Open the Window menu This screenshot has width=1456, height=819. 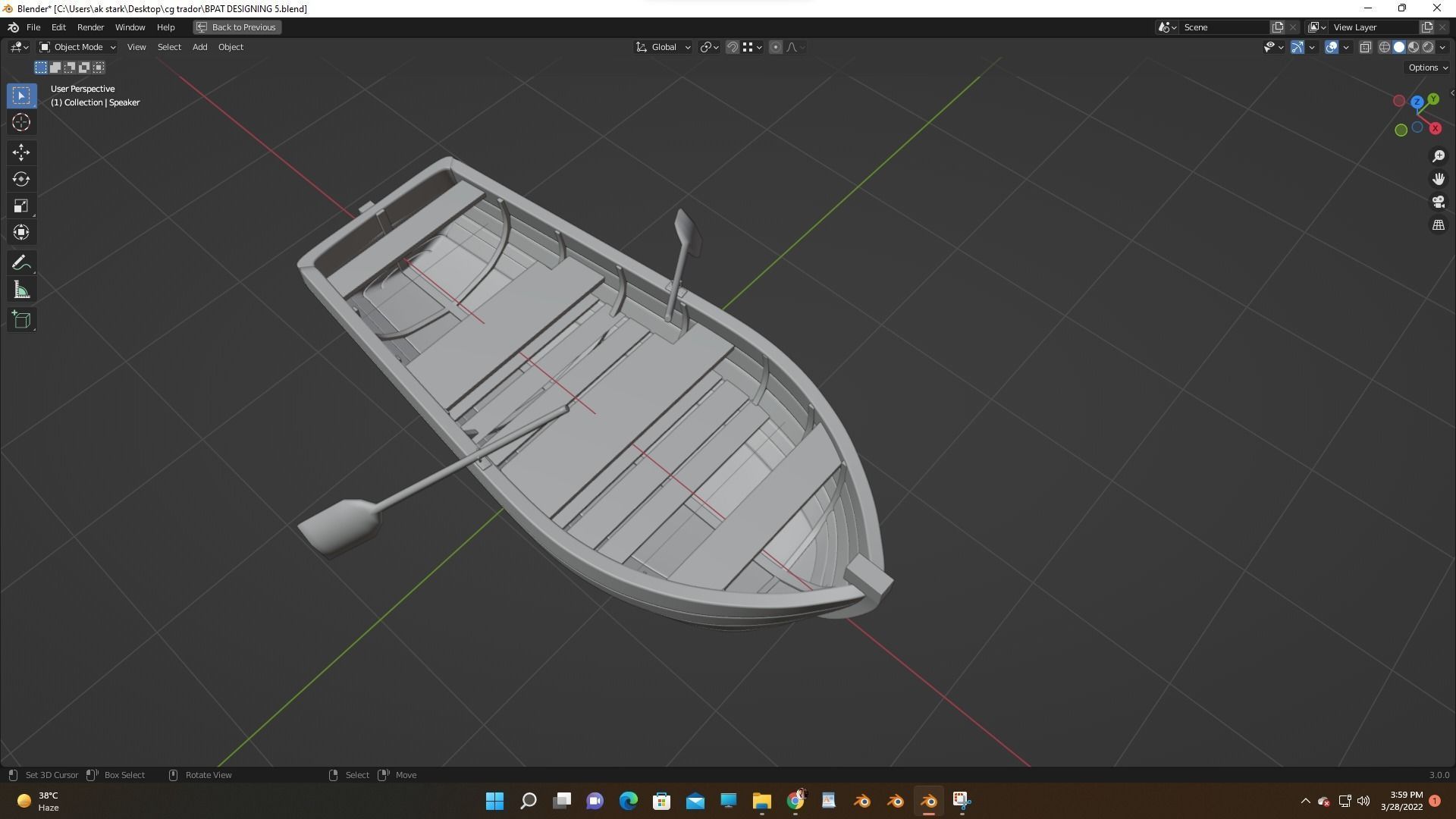(130, 27)
